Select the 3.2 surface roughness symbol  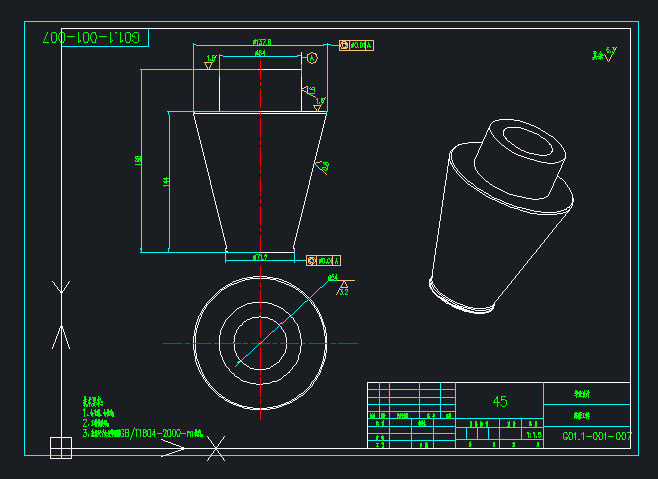(345, 288)
